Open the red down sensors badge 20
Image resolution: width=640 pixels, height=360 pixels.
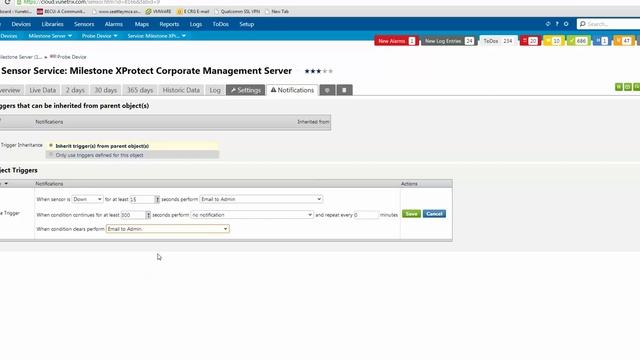530,41
